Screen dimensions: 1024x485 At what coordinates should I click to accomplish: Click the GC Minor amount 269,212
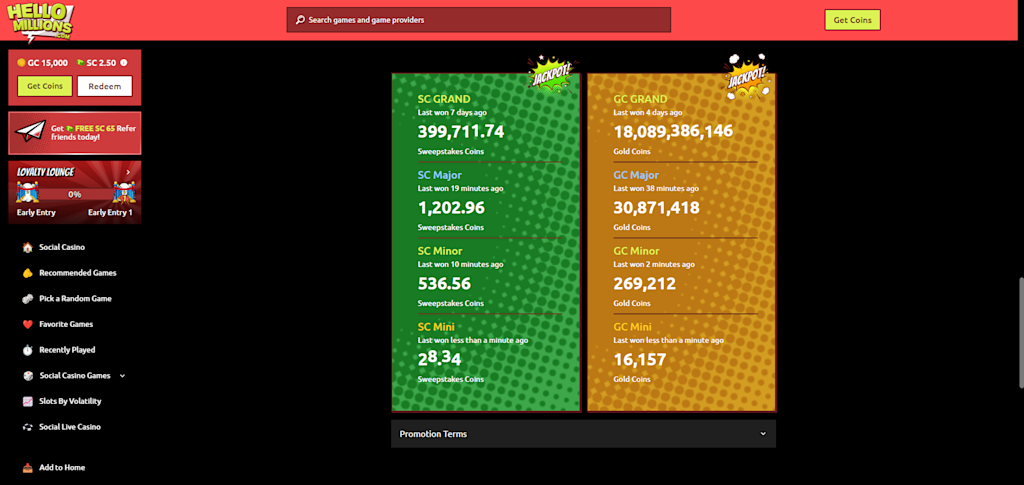pyautogui.click(x=645, y=283)
